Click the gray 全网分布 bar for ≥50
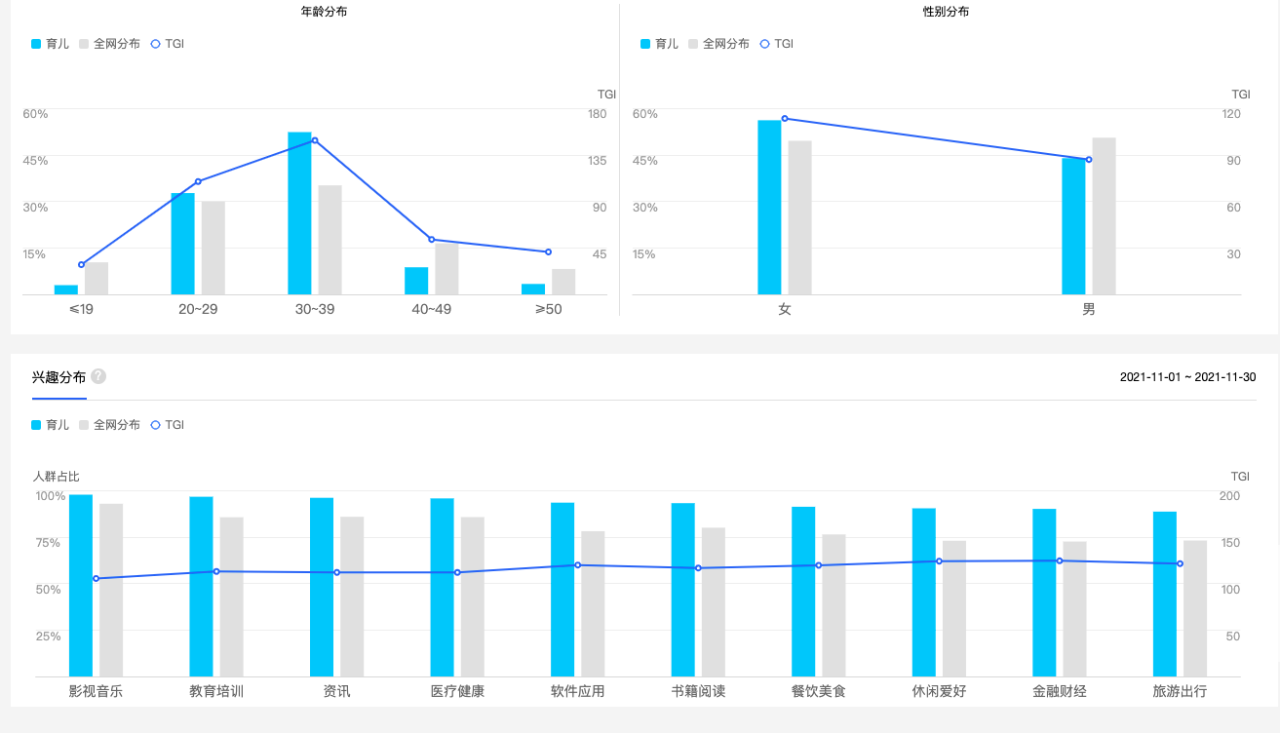Viewport: 1280px width, 733px height. 564,282
